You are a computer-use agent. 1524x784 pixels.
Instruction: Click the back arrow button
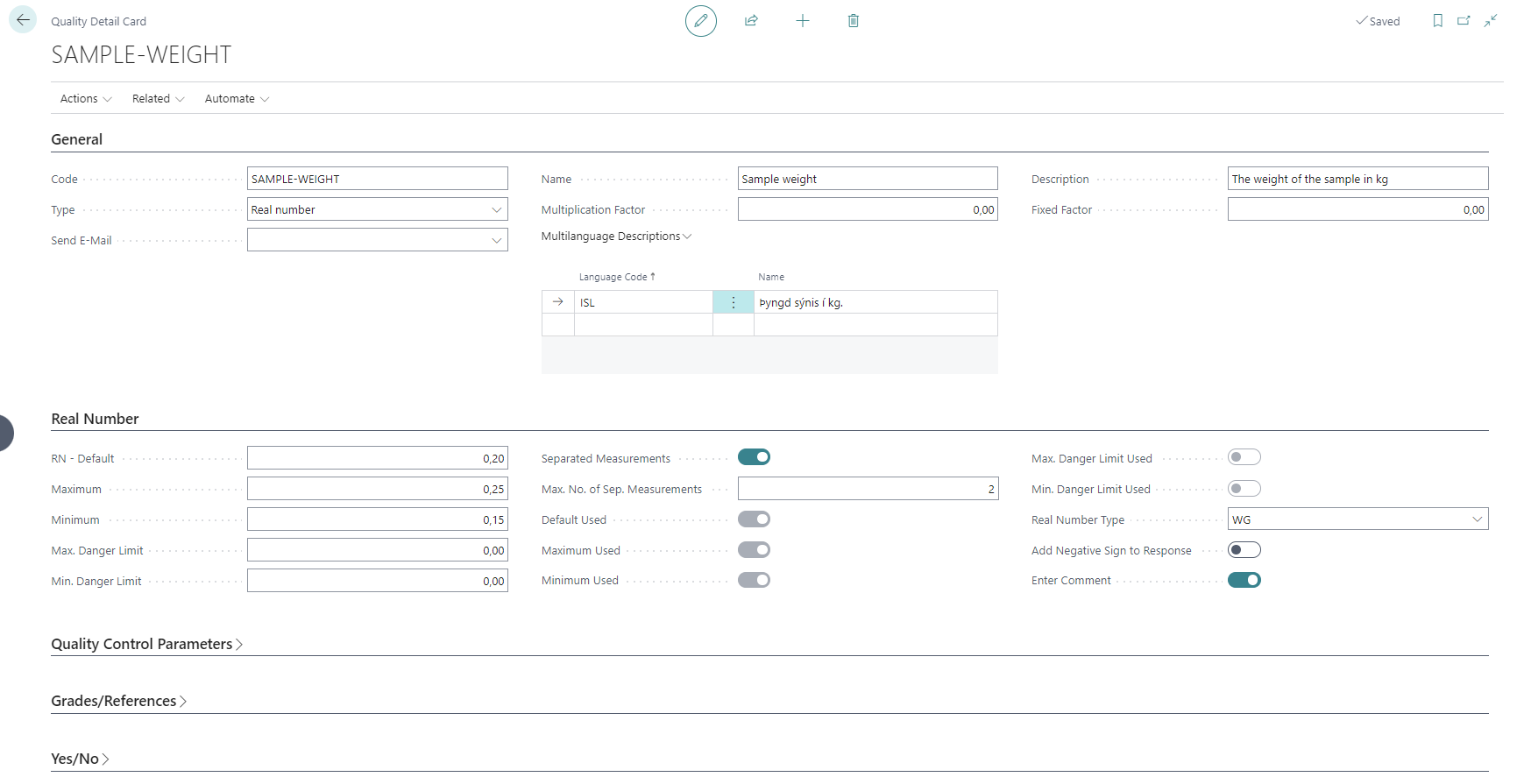click(23, 20)
